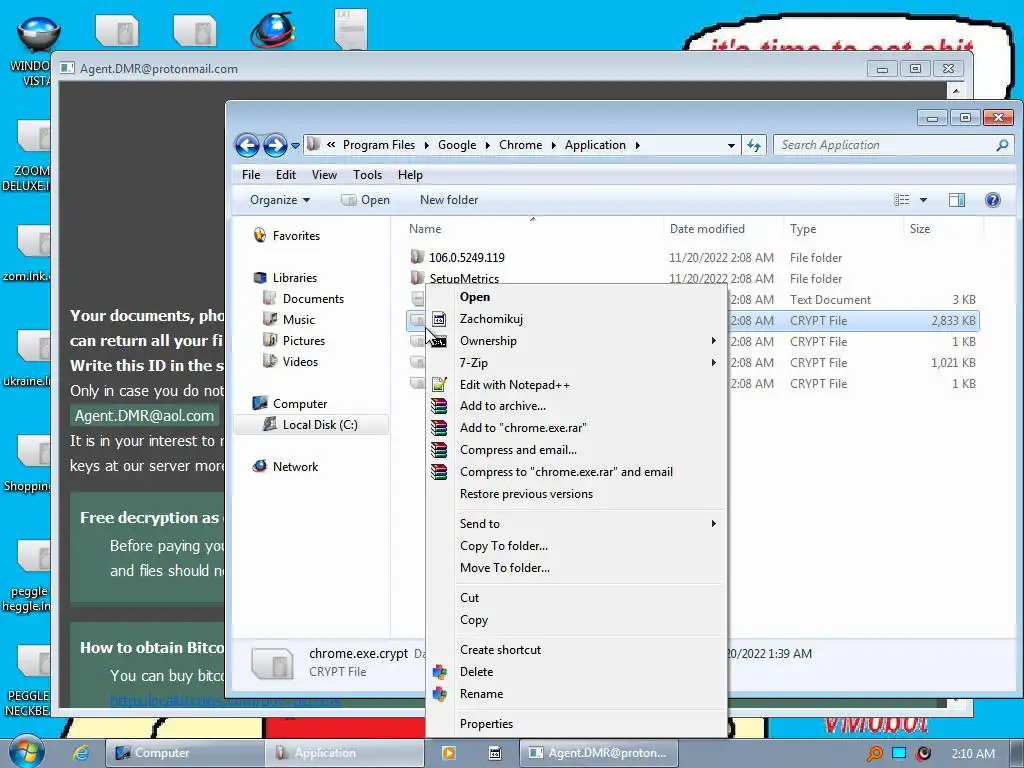Select the 106.0.5249.119 folder
Viewport: 1024px width, 768px height.
click(466, 257)
